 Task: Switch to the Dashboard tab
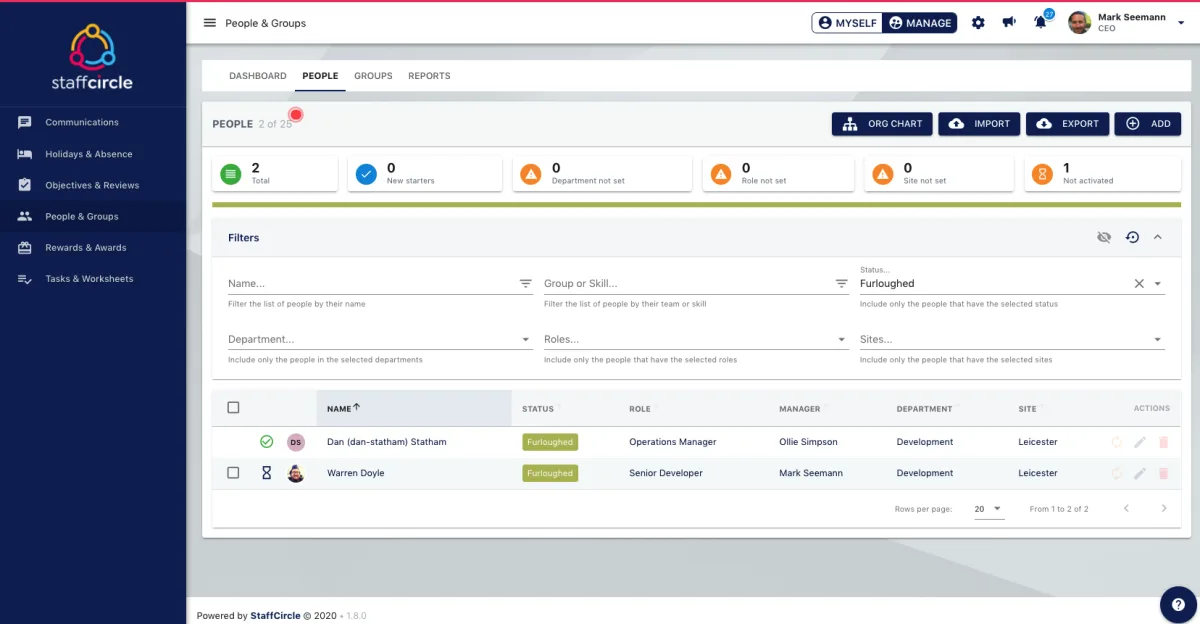coord(258,76)
